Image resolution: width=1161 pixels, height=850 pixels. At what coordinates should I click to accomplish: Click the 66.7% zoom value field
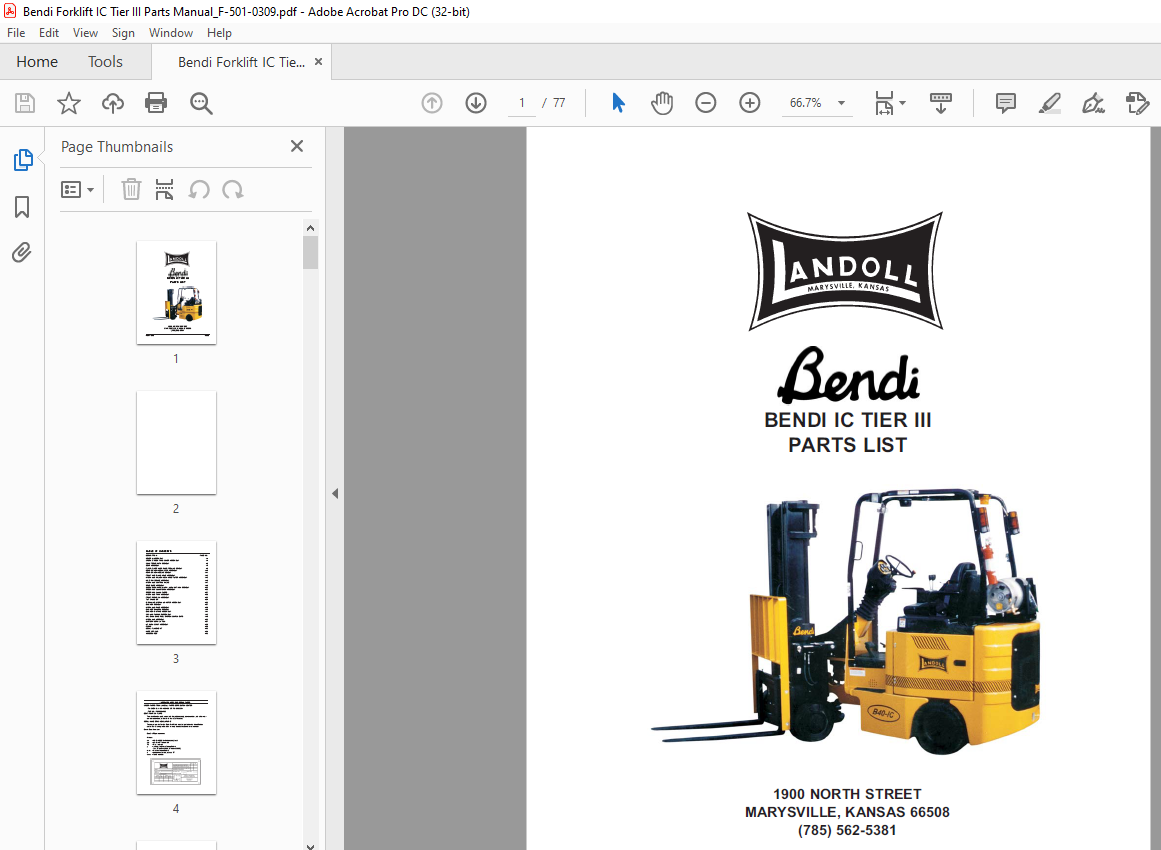(x=806, y=103)
